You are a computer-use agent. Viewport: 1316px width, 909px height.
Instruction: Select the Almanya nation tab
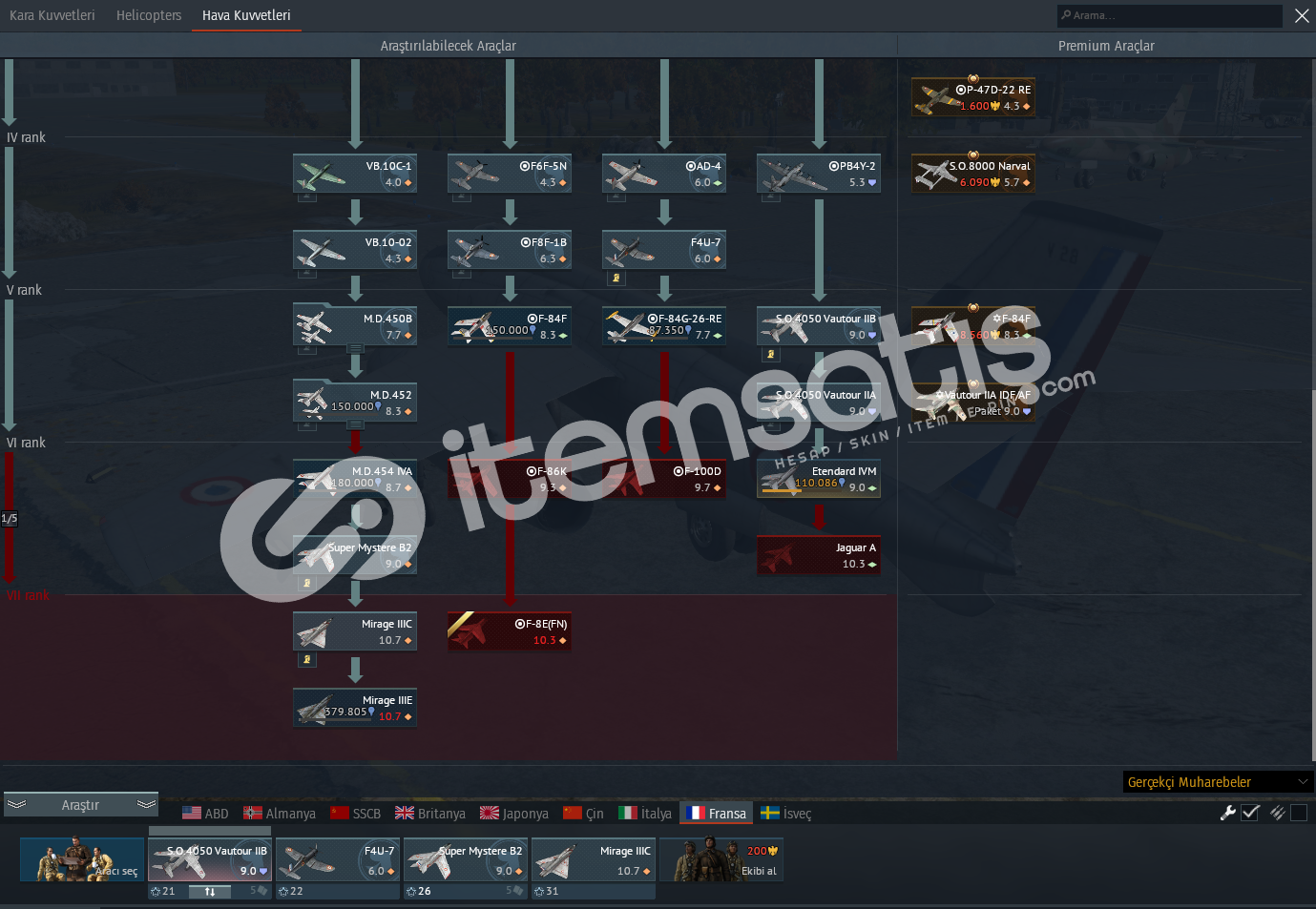[x=280, y=814]
